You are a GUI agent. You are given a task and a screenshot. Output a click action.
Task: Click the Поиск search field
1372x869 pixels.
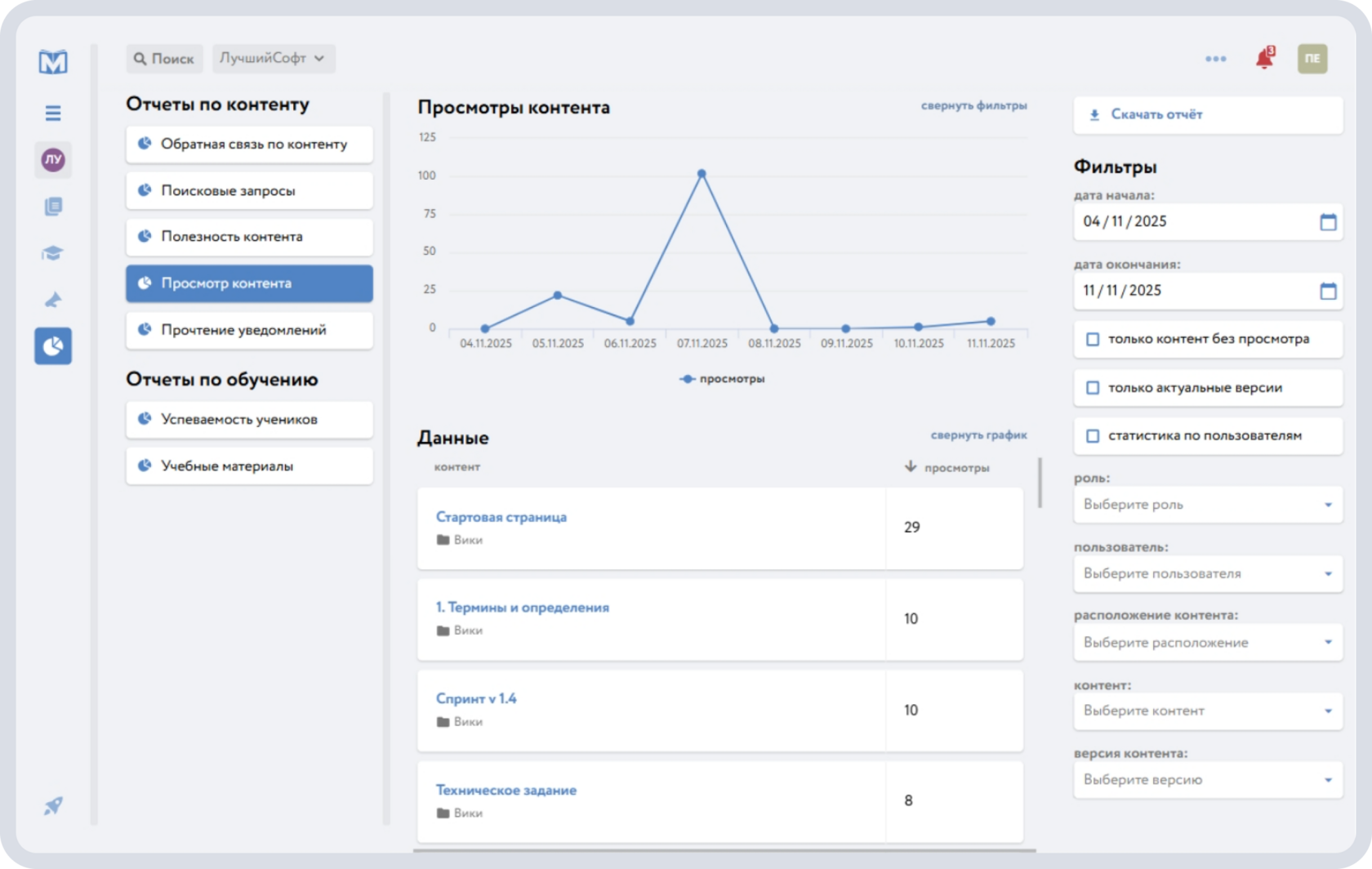coord(165,59)
